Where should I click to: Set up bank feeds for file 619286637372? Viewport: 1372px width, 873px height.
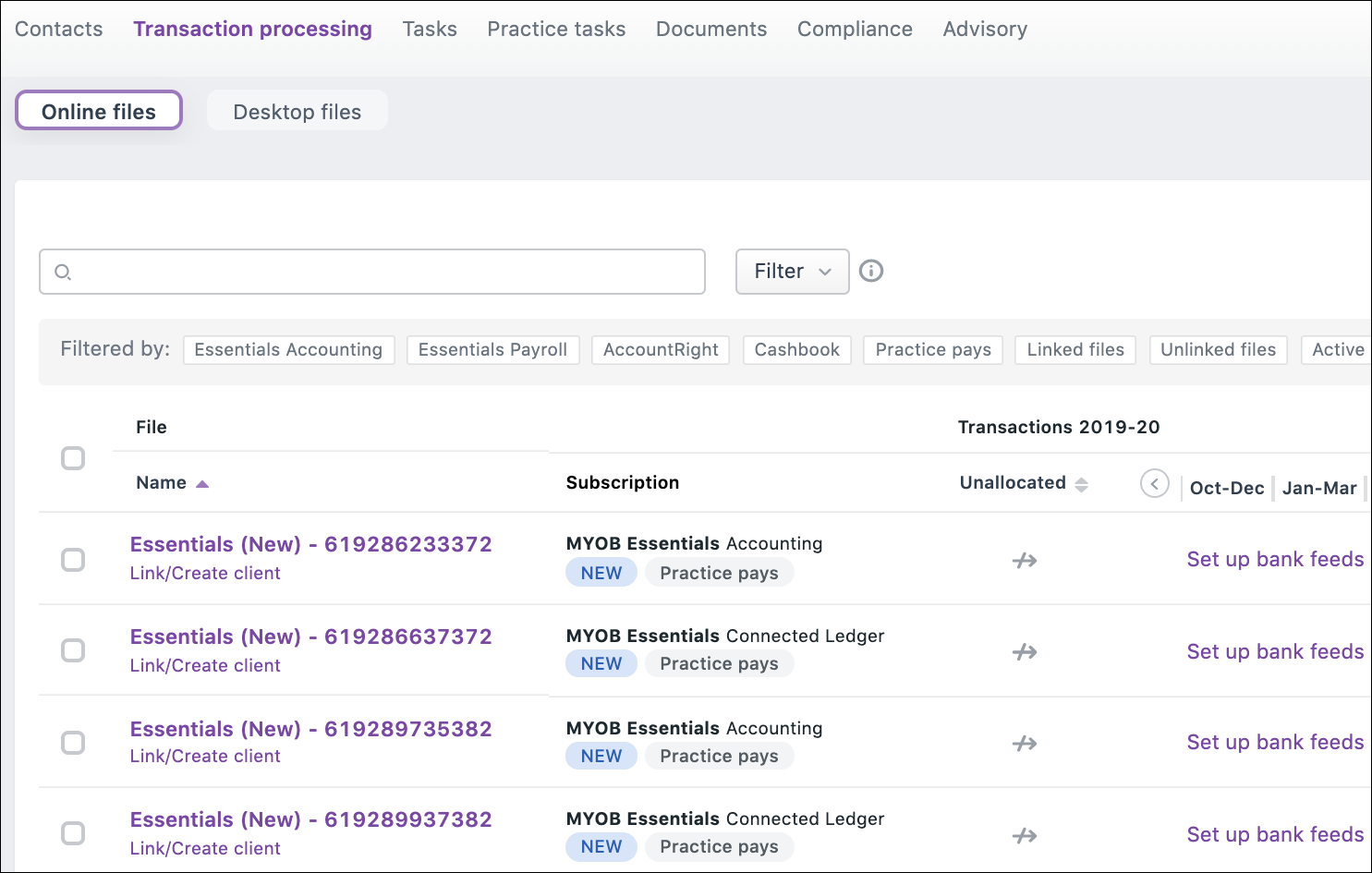[1275, 651]
